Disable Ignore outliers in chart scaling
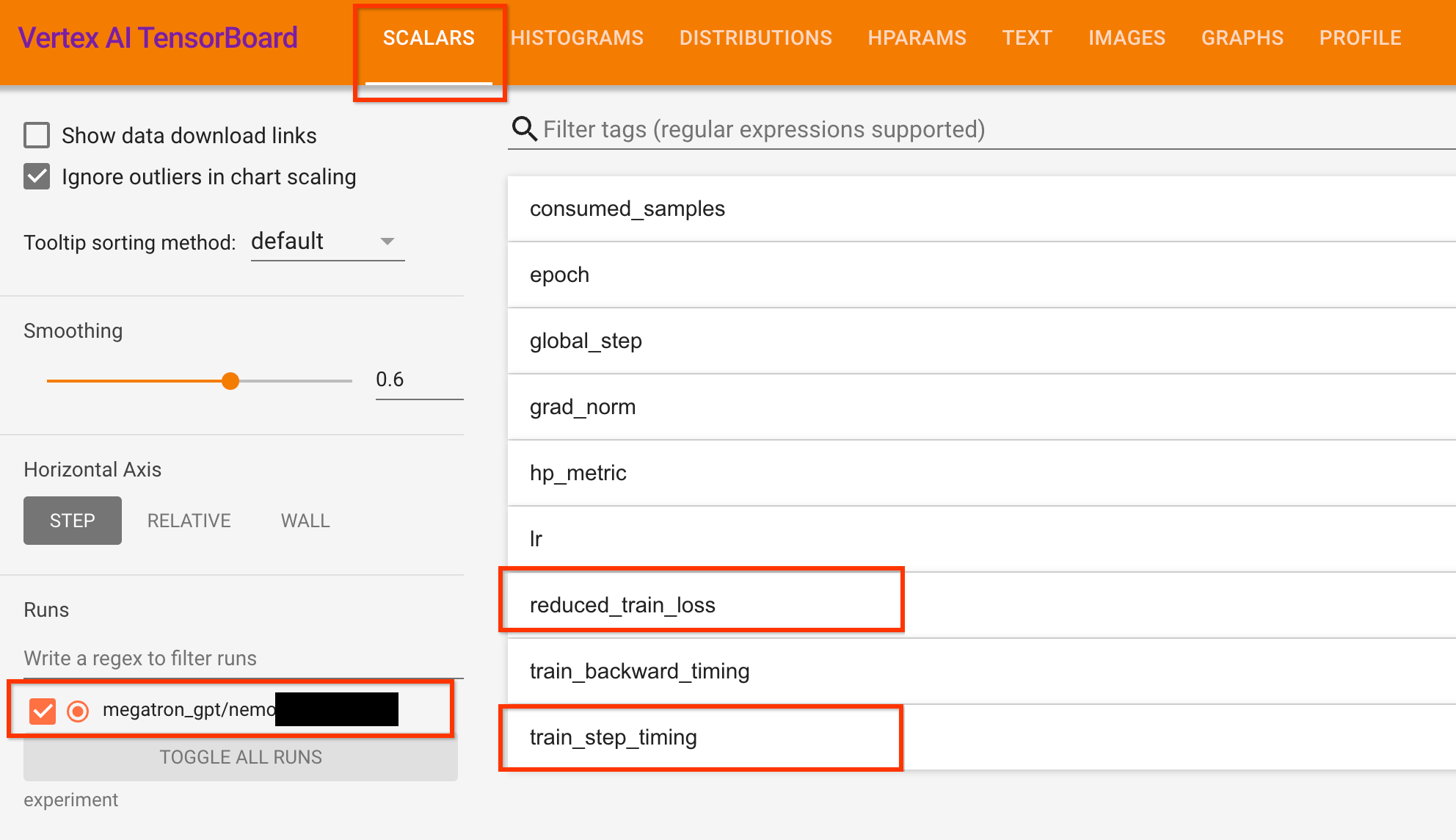 pyautogui.click(x=37, y=176)
